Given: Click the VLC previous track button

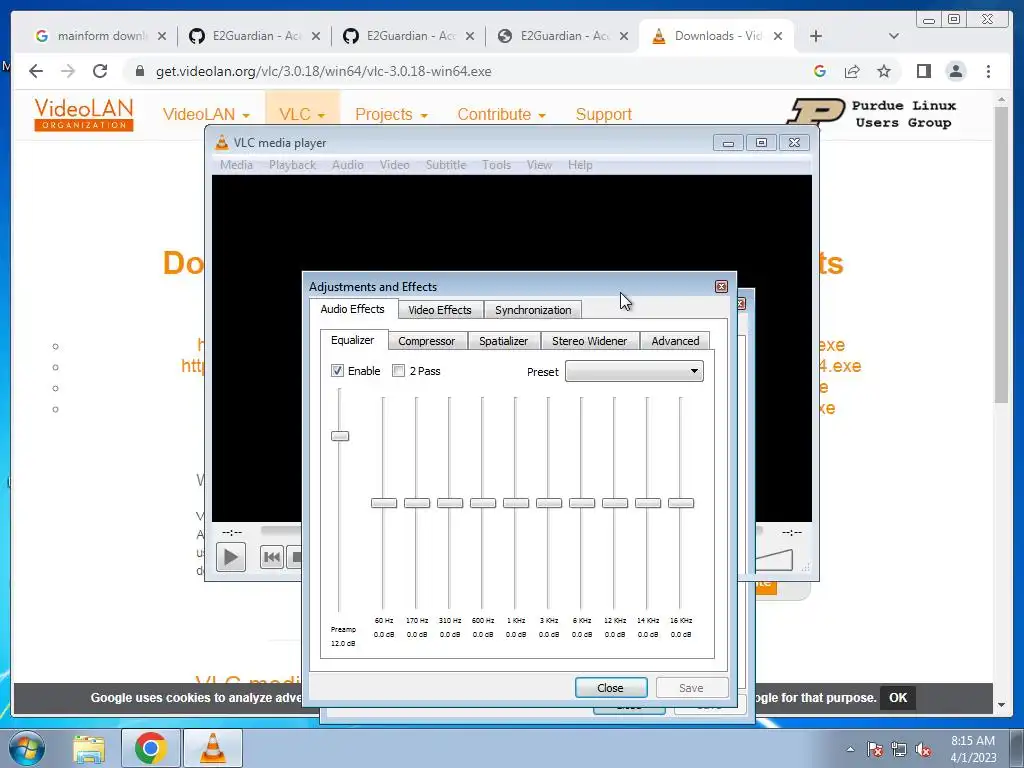Looking at the screenshot, I should pos(272,557).
